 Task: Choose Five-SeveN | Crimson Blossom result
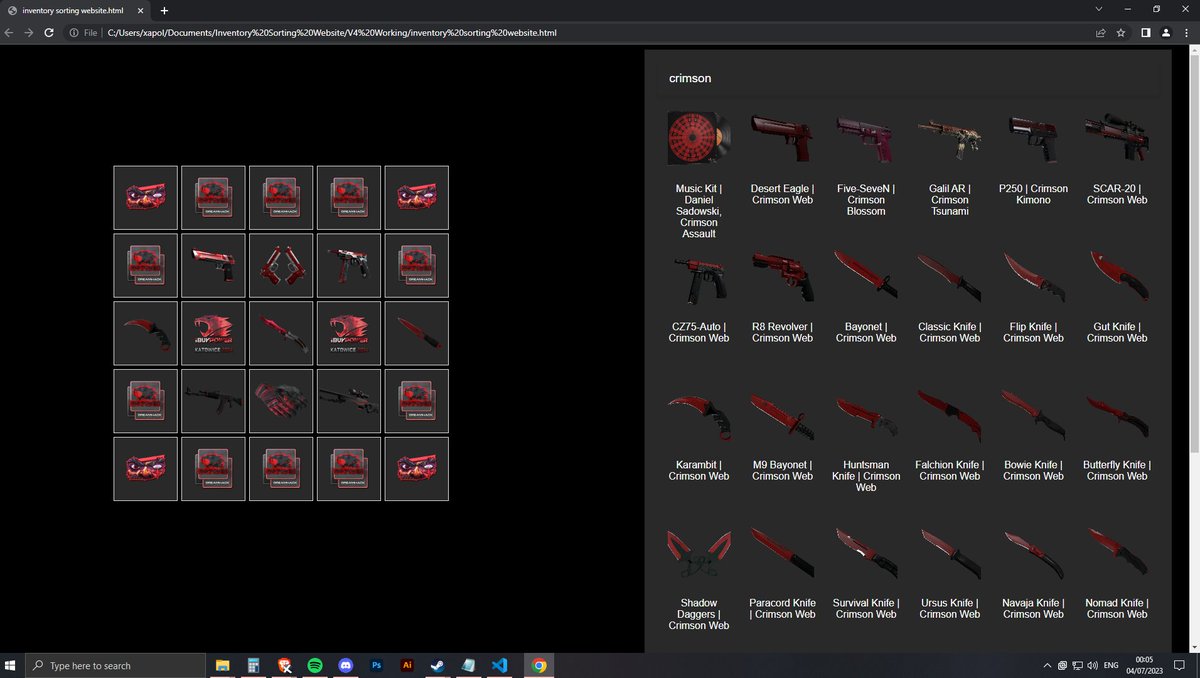(x=866, y=164)
